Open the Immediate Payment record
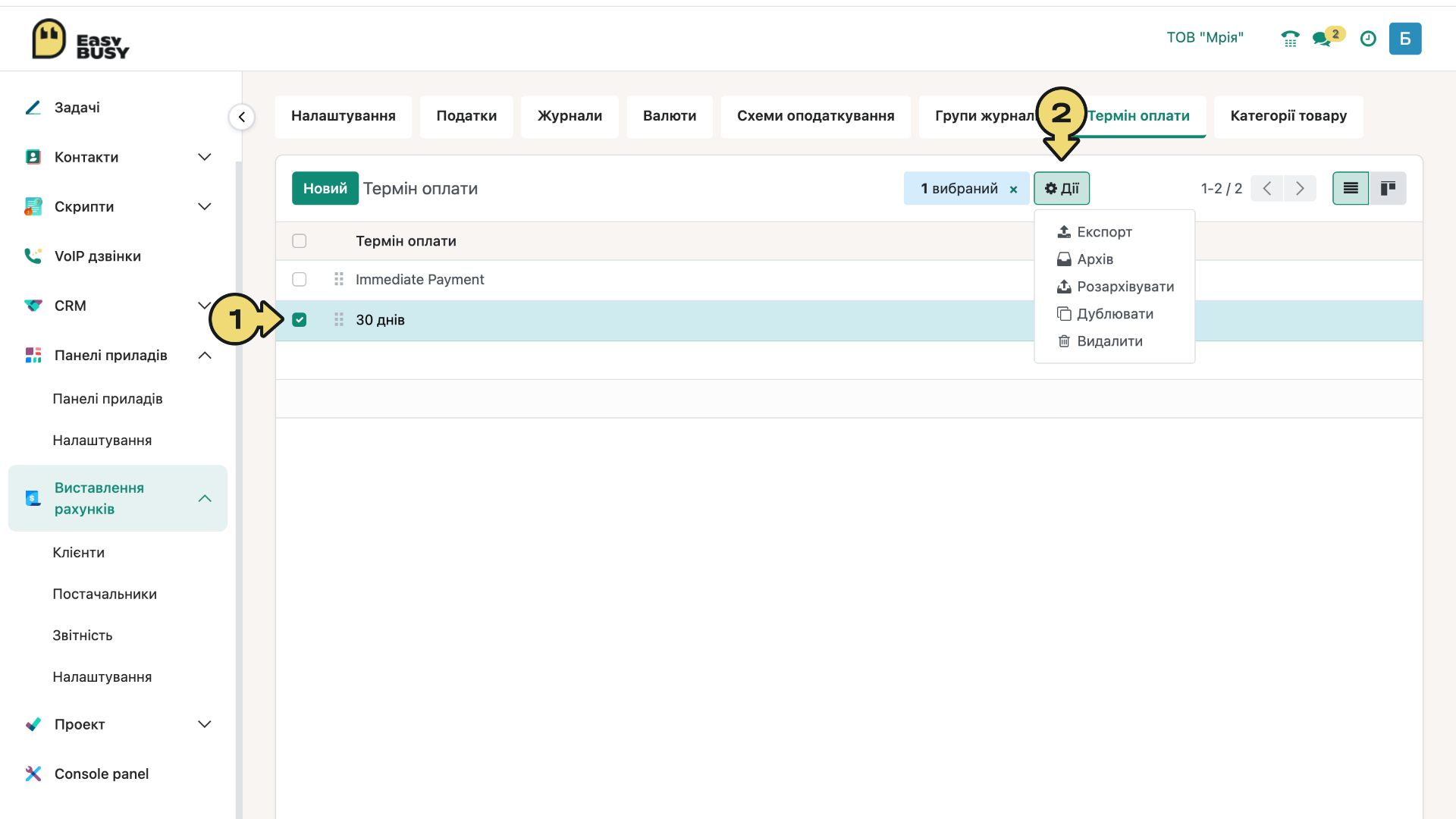This screenshot has width=1456, height=819. (x=419, y=279)
